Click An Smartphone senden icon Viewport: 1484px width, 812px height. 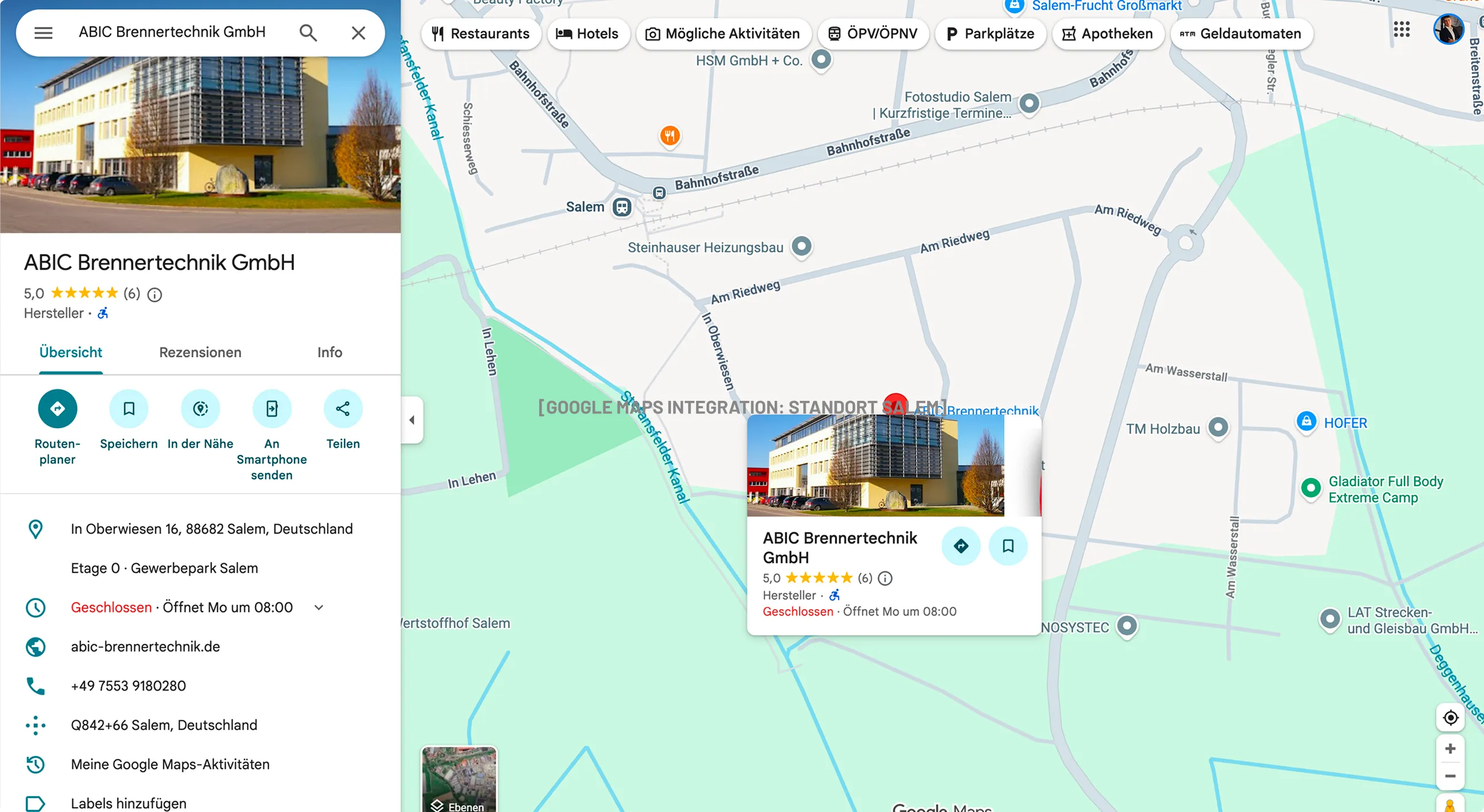click(x=272, y=409)
